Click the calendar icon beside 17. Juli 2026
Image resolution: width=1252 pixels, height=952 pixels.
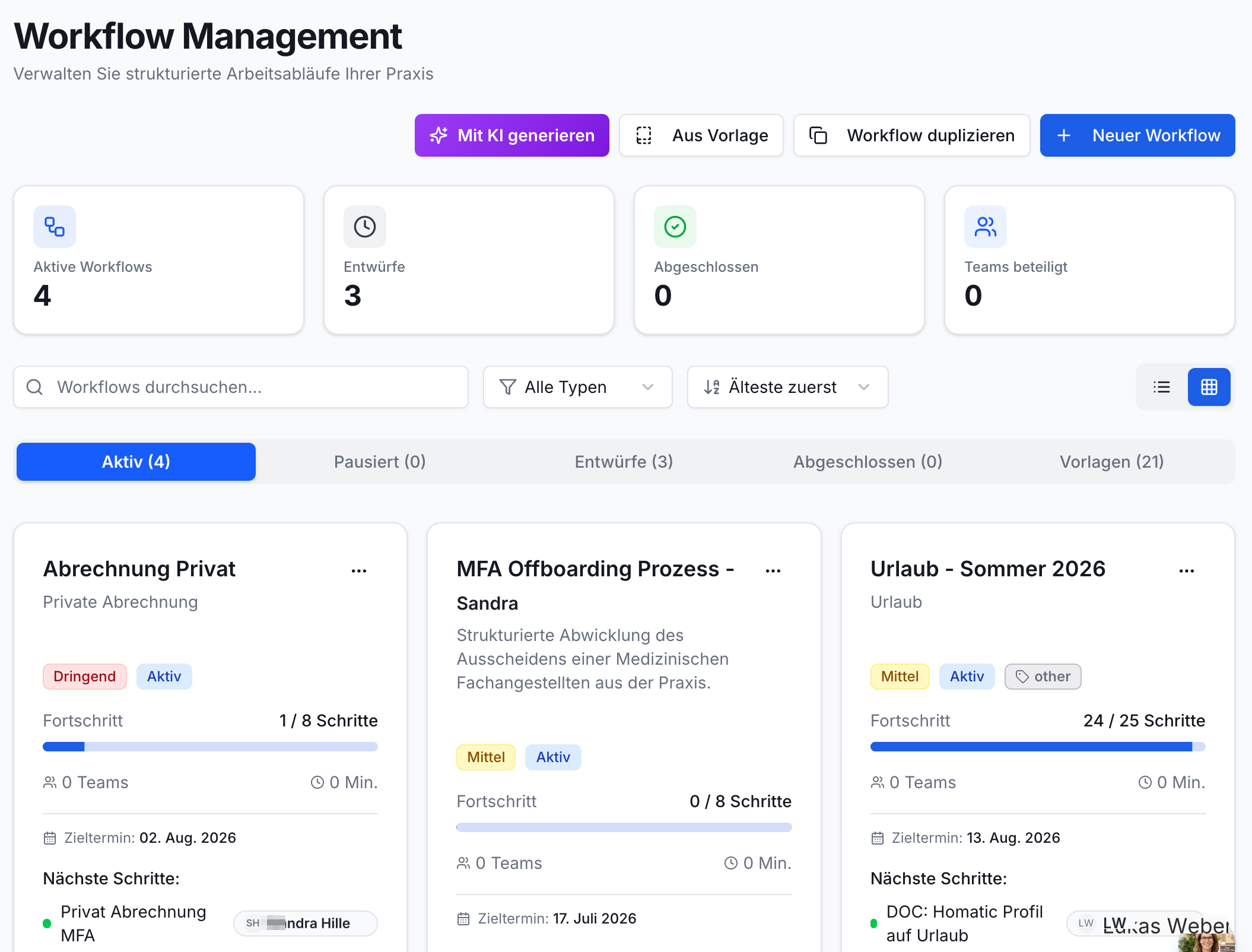(463, 919)
